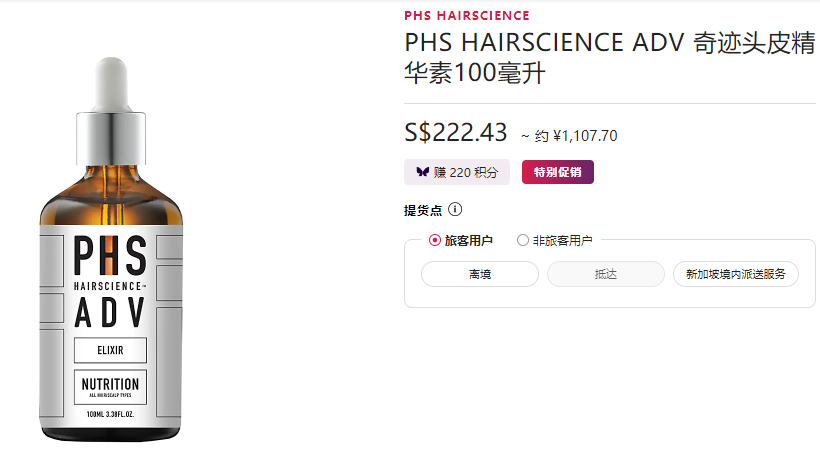Choose the 抵达 pickup option

click(606, 274)
